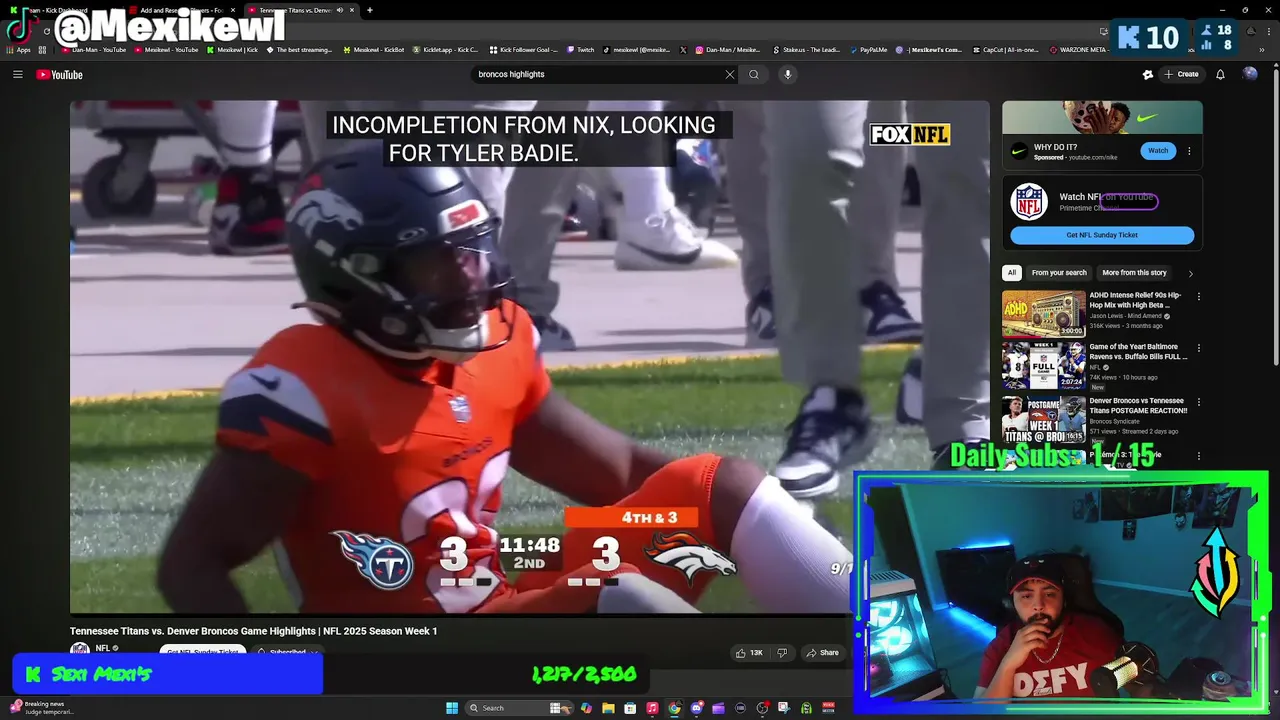This screenshot has width=1280, height=720.
Task: Open the 'CapCut | All-in-one' bookmark
Action: pos(1007,49)
